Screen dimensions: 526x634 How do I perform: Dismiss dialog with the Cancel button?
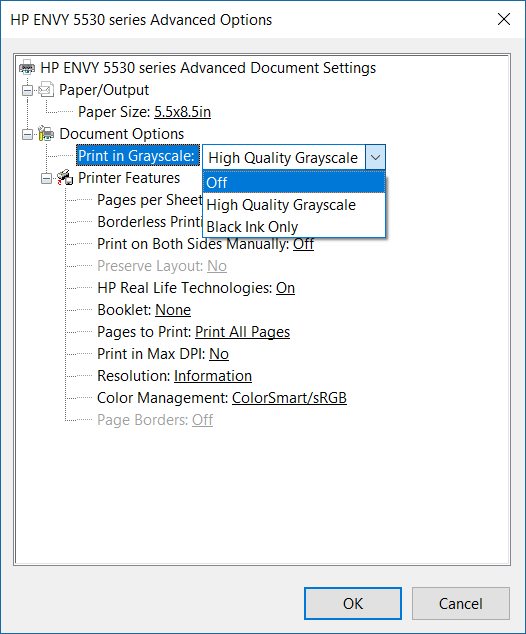point(461,603)
